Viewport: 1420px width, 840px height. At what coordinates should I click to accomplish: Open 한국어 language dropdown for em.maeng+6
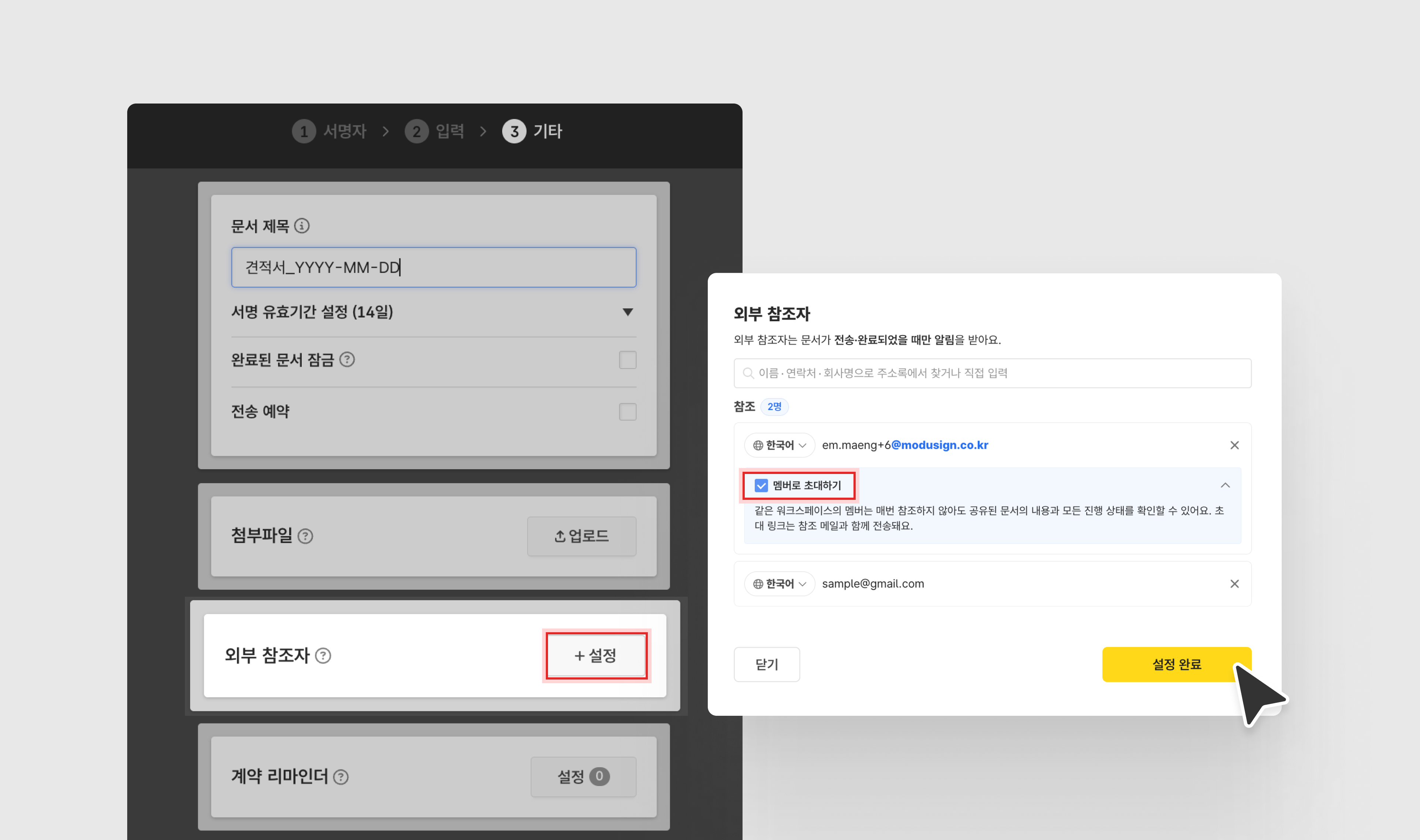[x=779, y=445]
